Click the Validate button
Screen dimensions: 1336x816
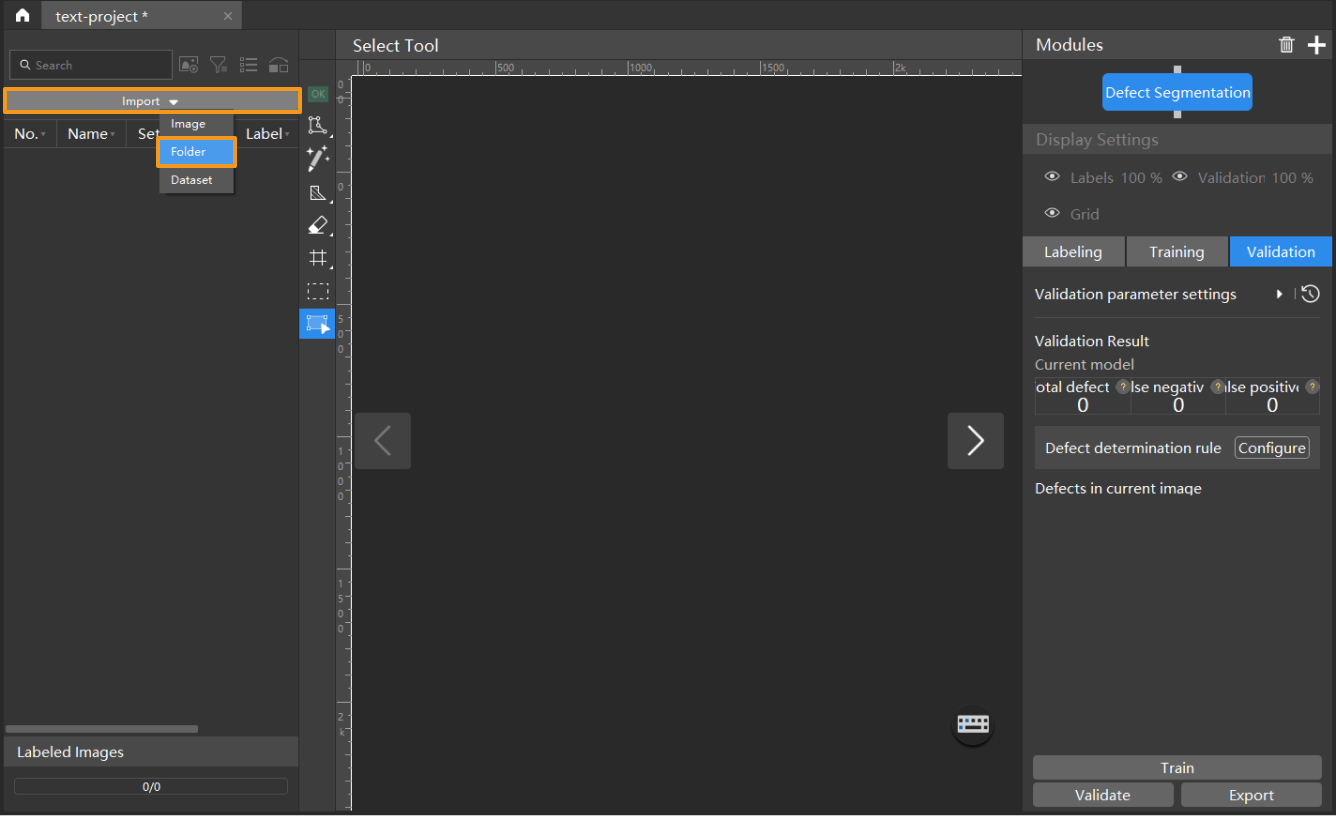point(1103,795)
